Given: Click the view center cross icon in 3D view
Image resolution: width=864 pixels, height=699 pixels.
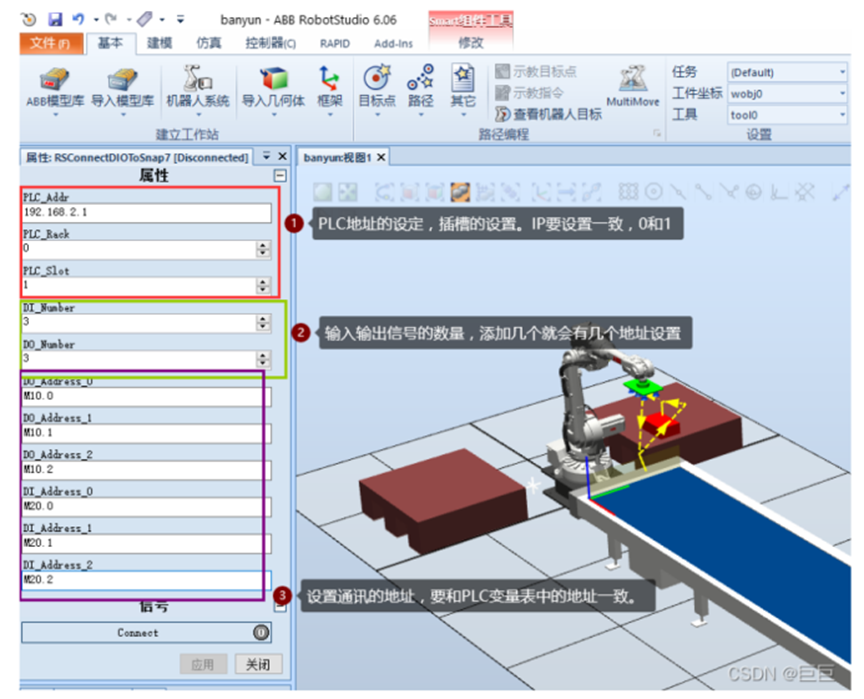Looking at the screenshot, I should pos(348,192).
